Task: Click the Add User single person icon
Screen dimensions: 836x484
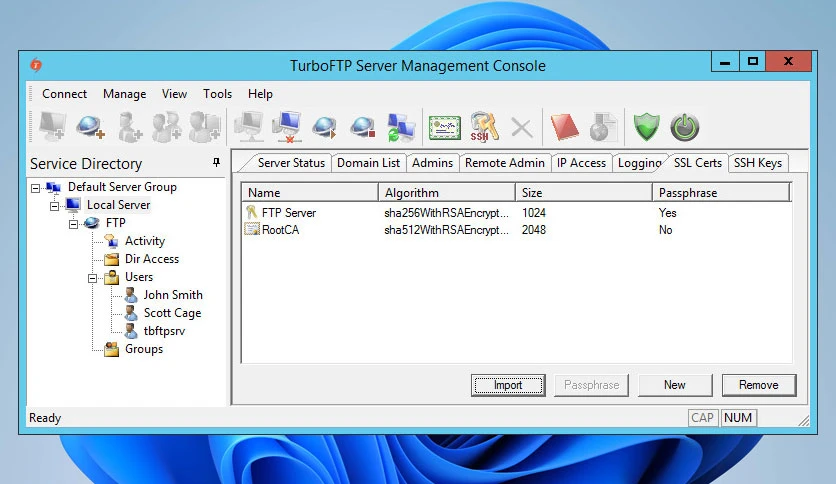Action: point(130,127)
